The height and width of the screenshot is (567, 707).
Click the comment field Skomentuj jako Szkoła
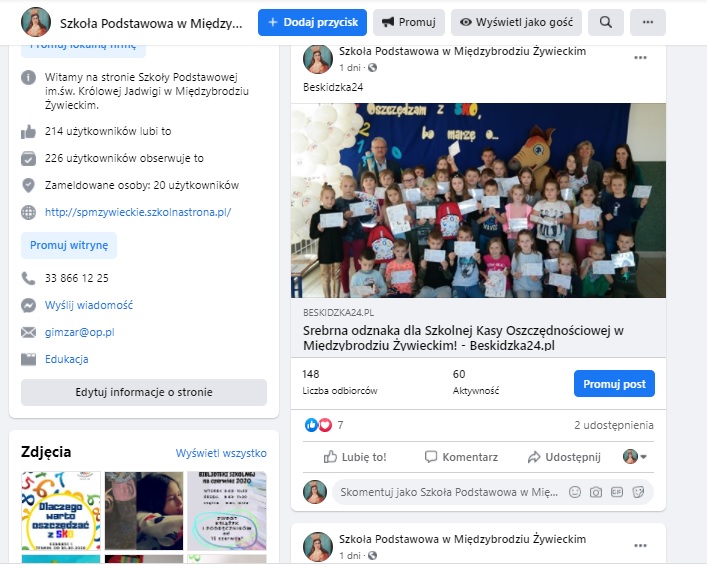[449, 492]
